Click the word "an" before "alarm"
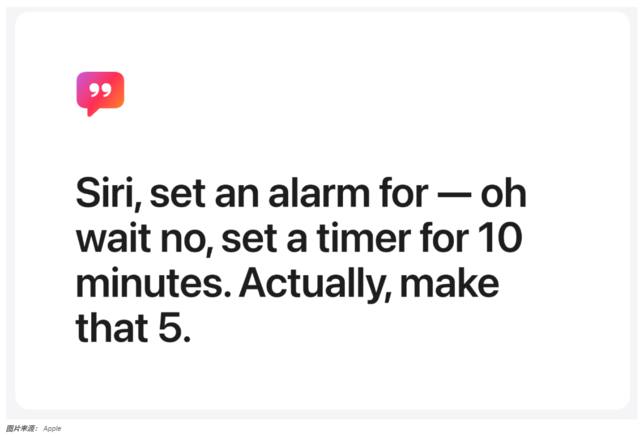The height and width of the screenshot is (434, 640). [x=237, y=196]
